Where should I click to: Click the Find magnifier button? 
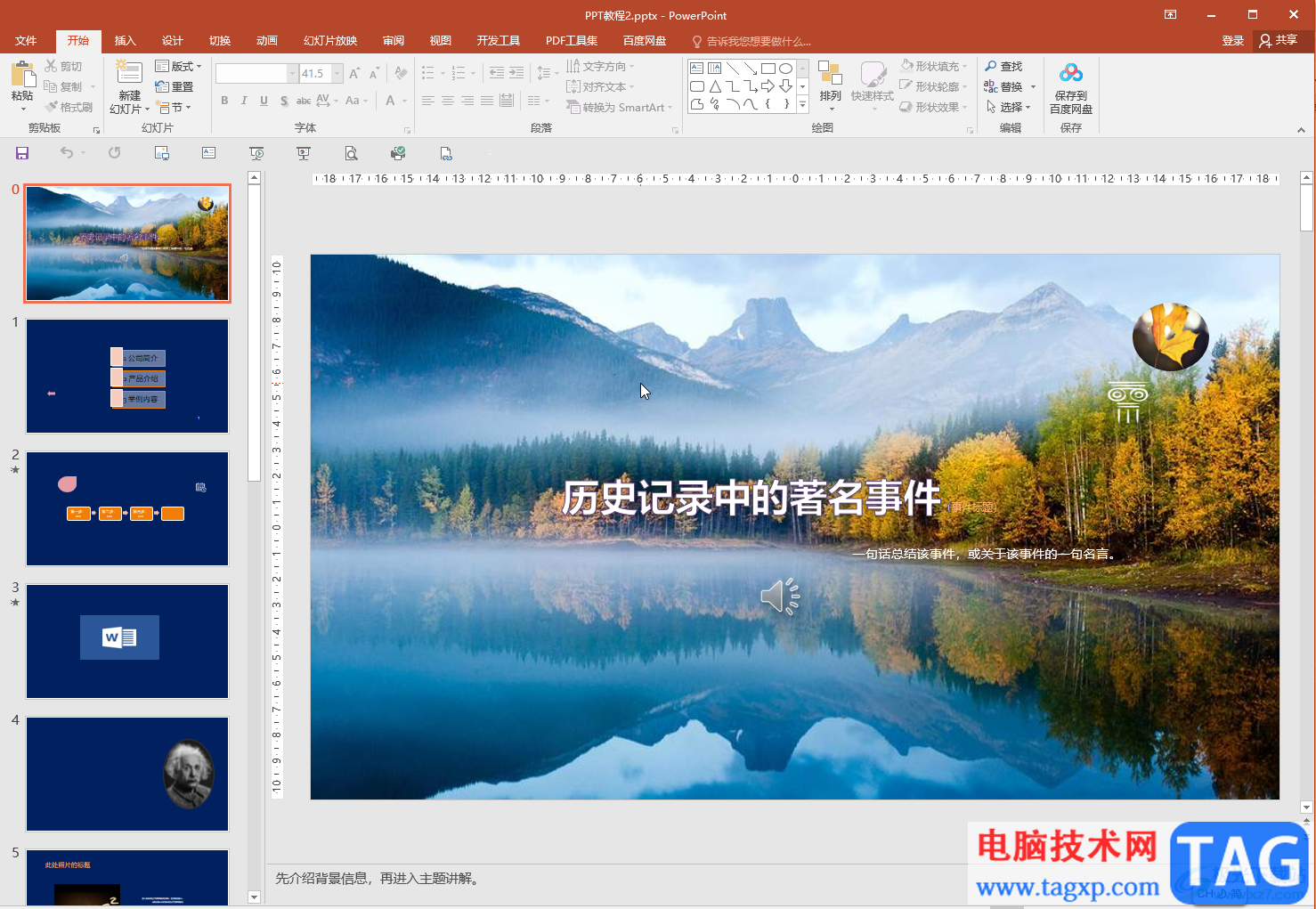pyautogui.click(x=1003, y=66)
